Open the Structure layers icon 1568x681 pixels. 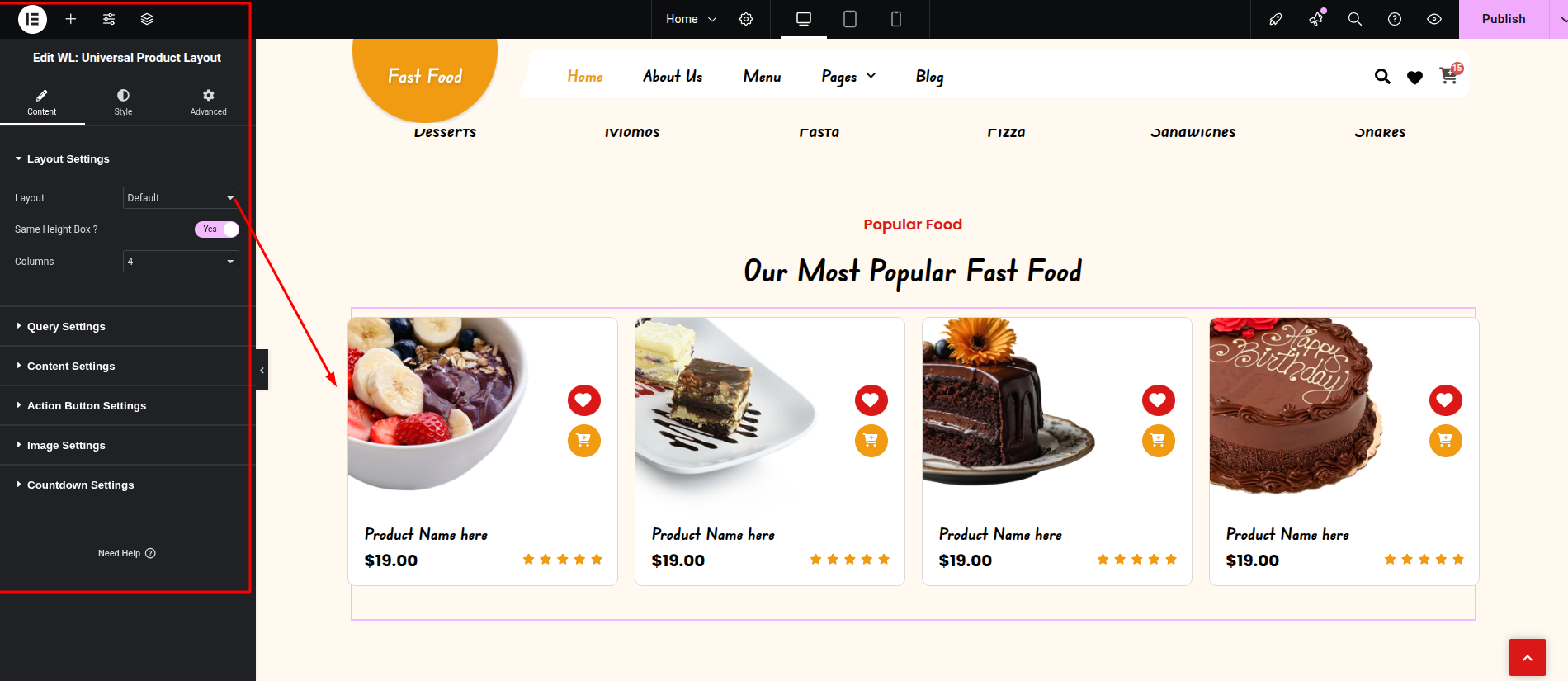pos(147,19)
